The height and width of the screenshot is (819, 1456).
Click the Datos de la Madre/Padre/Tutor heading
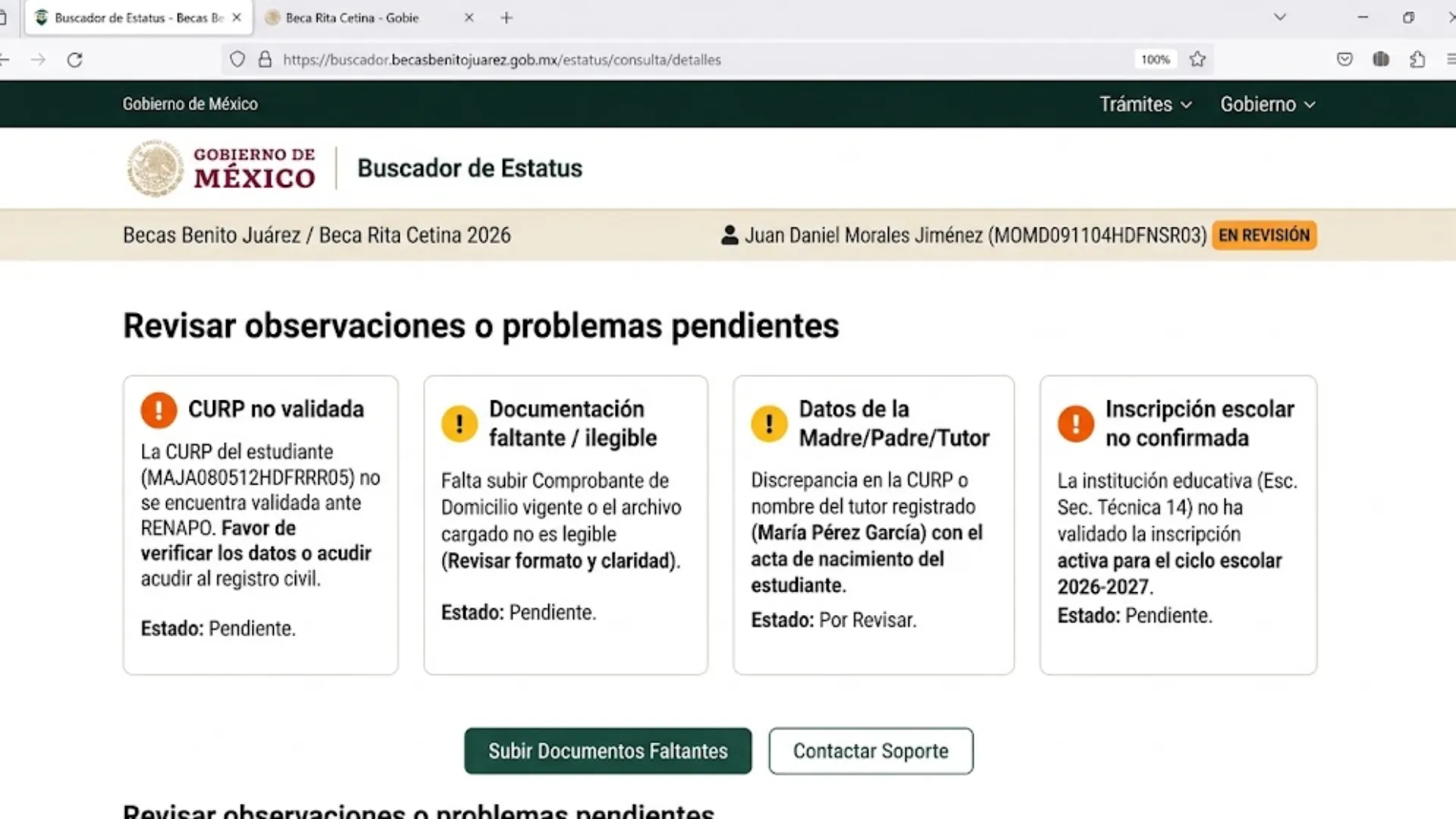click(x=894, y=423)
